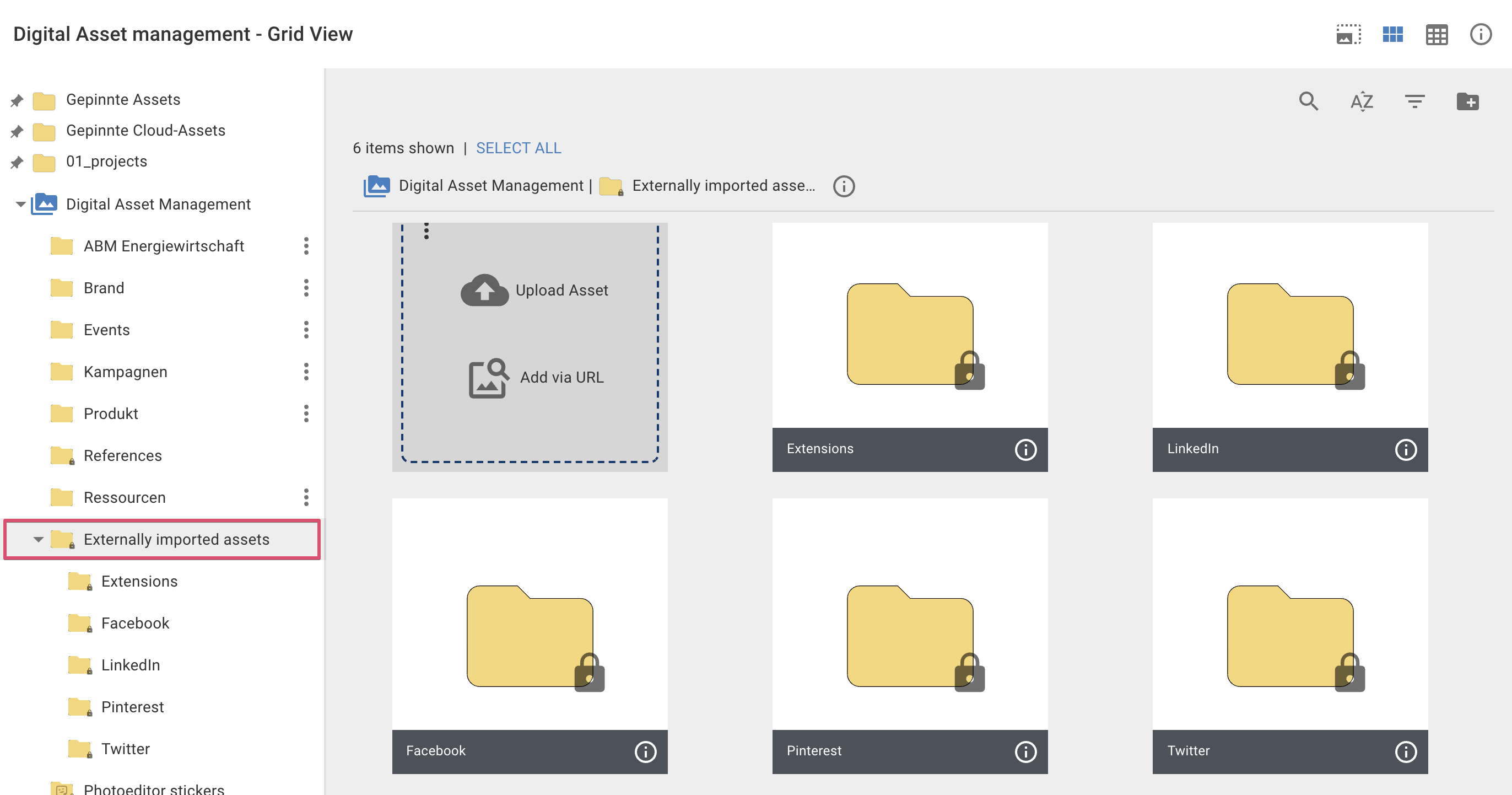Select Produkt folder in tree
This screenshot has height=795, width=1512.
[110, 413]
